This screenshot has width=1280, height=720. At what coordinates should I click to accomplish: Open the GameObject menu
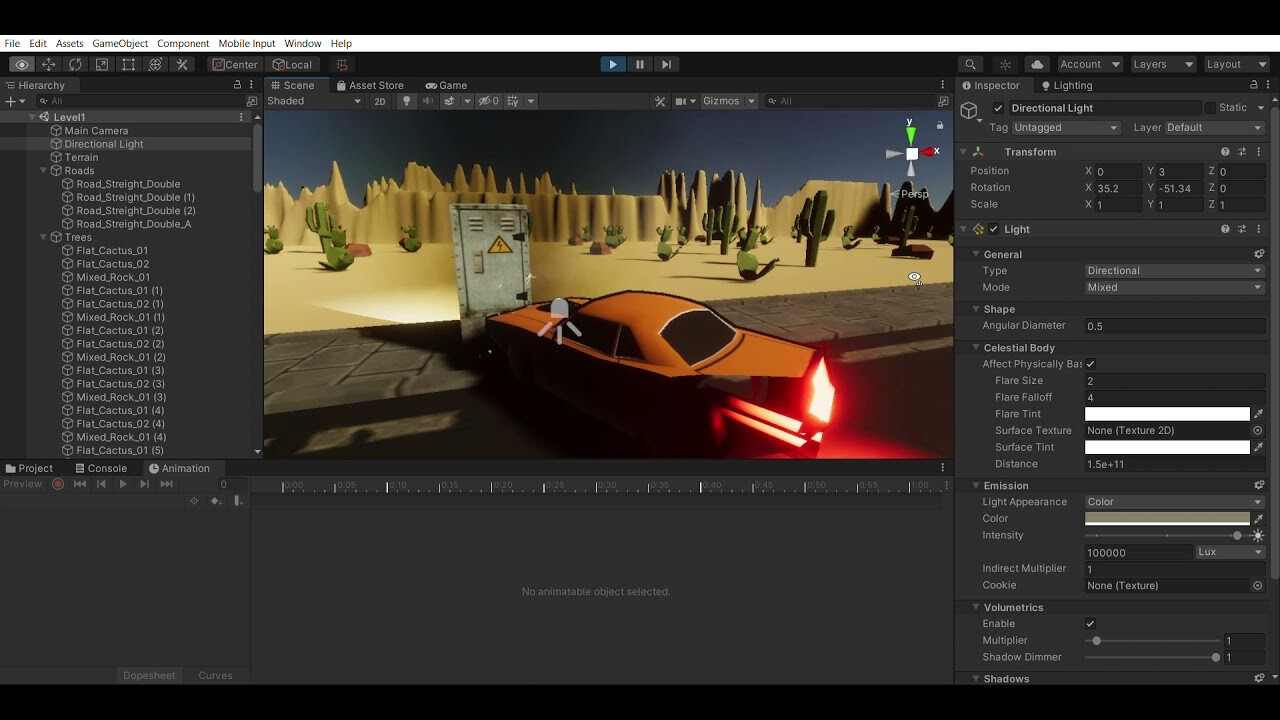tap(120, 43)
